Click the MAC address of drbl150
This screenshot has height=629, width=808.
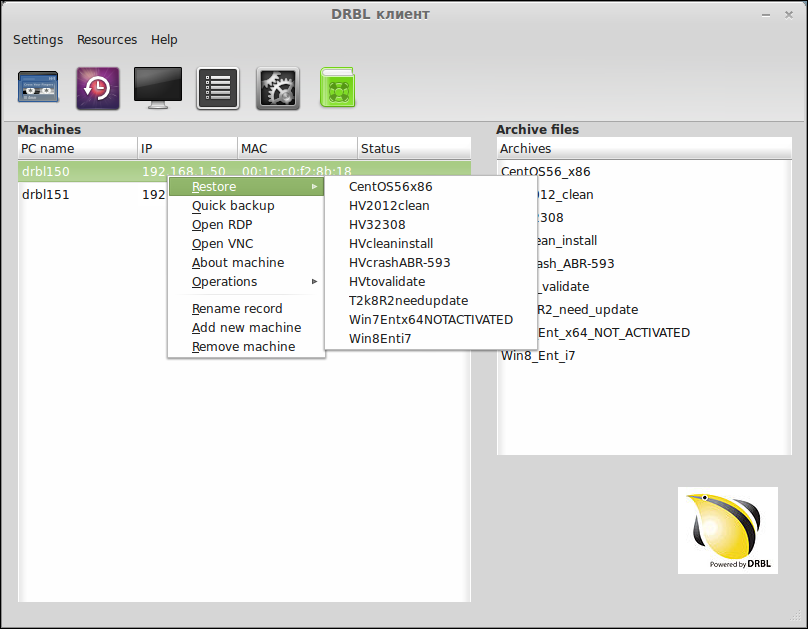click(x=297, y=171)
